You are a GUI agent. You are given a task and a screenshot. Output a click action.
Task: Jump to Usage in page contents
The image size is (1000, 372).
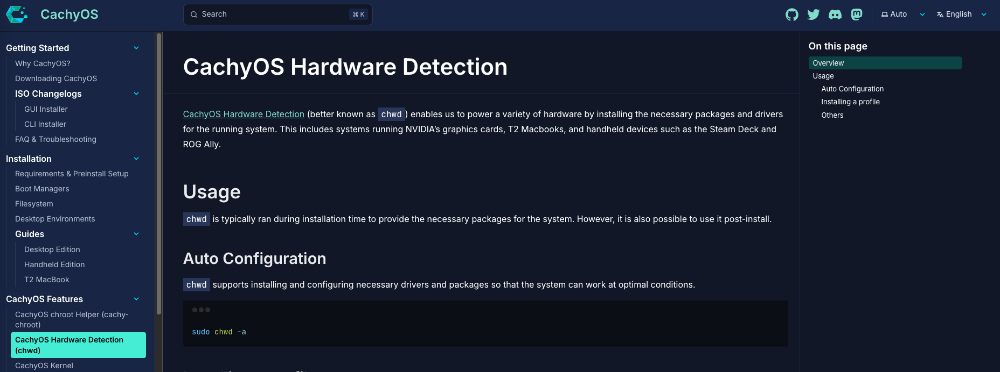pyautogui.click(x=823, y=76)
